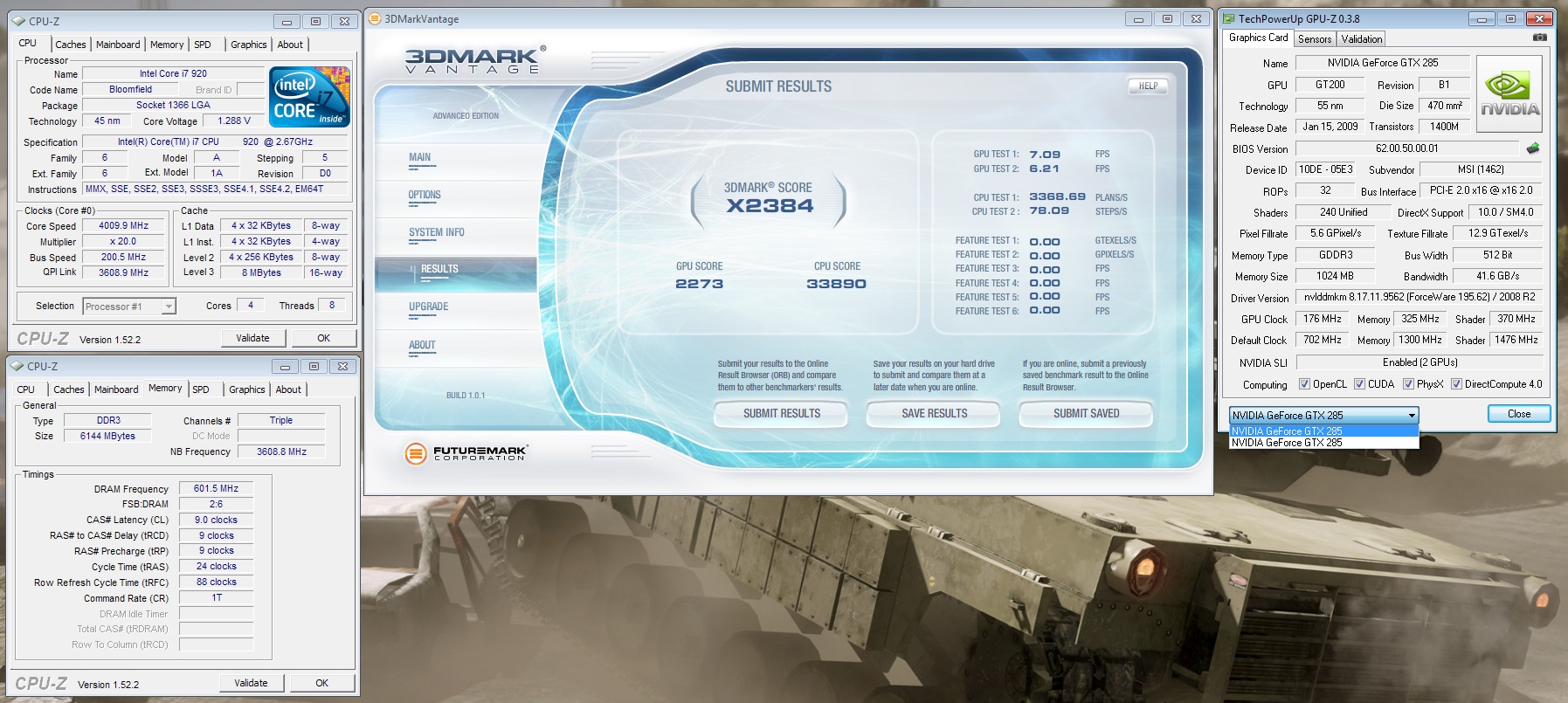Click Validate in the lower CPU-Z window
Image resolution: width=1568 pixels, height=703 pixels.
[x=252, y=683]
